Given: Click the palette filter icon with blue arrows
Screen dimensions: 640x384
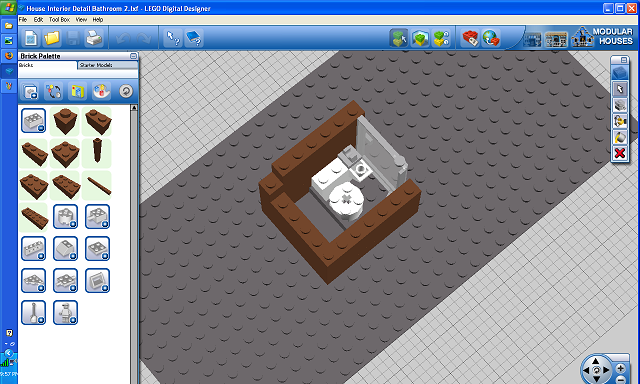Looking at the screenshot, I should click(54, 91).
